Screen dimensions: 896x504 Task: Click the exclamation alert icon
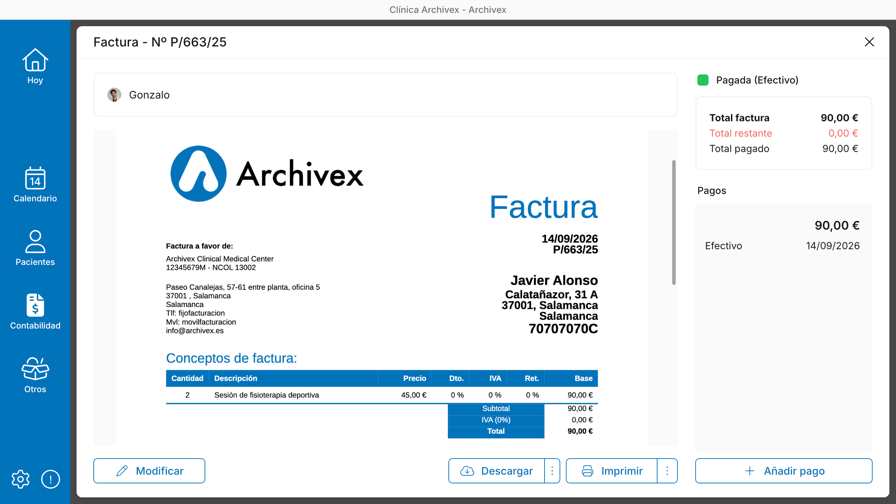pyautogui.click(x=50, y=479)
